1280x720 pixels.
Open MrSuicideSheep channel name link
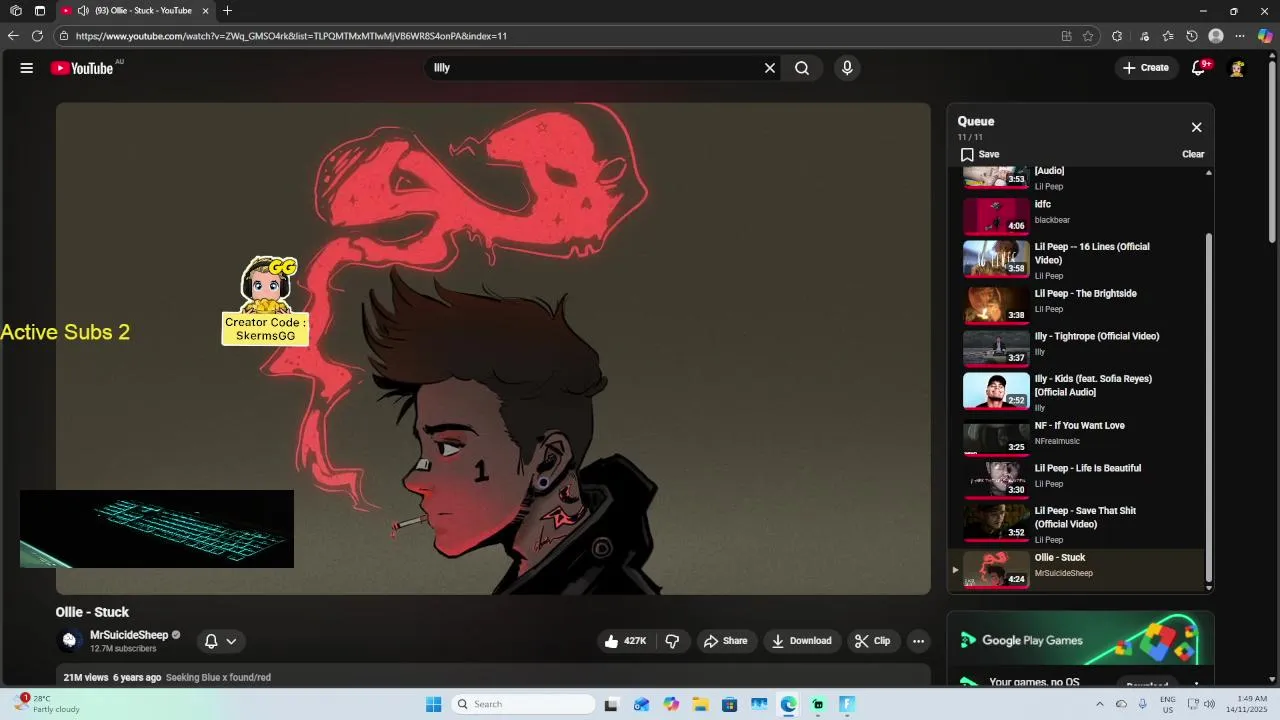[x=129, y=635]
